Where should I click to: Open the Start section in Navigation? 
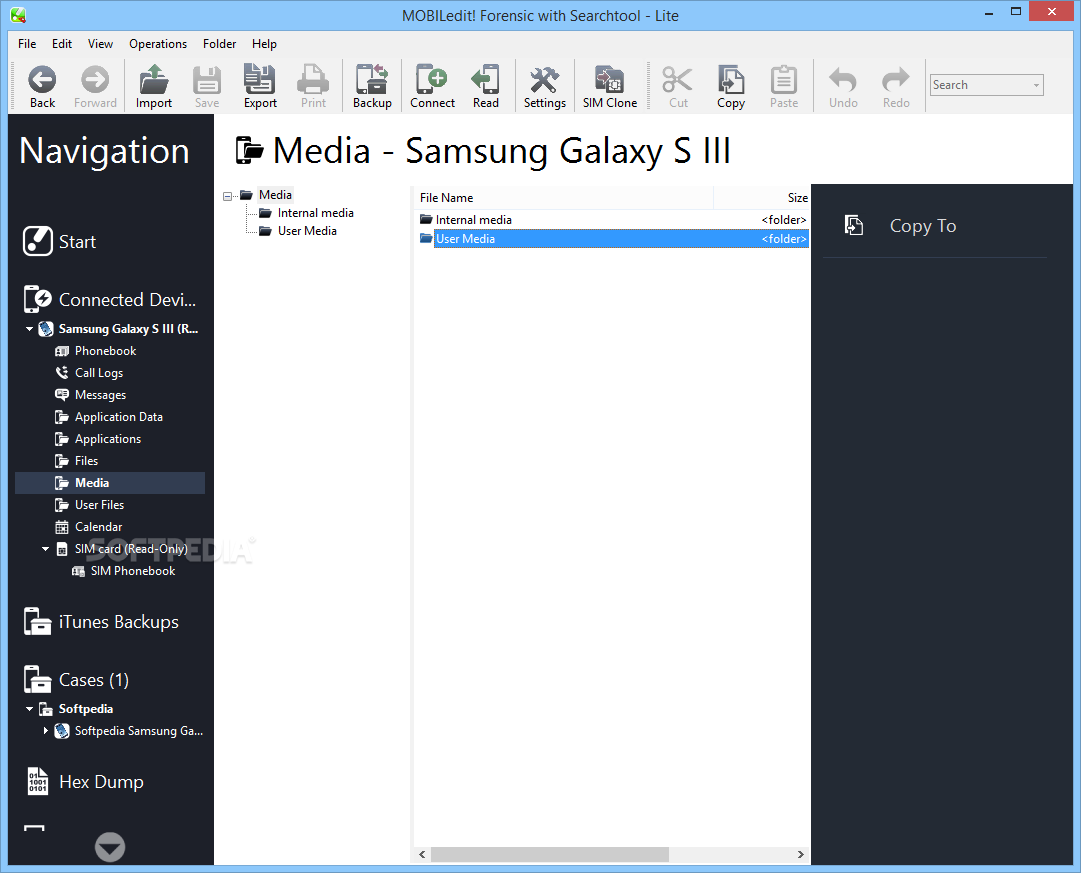click(x=59, y=241)
